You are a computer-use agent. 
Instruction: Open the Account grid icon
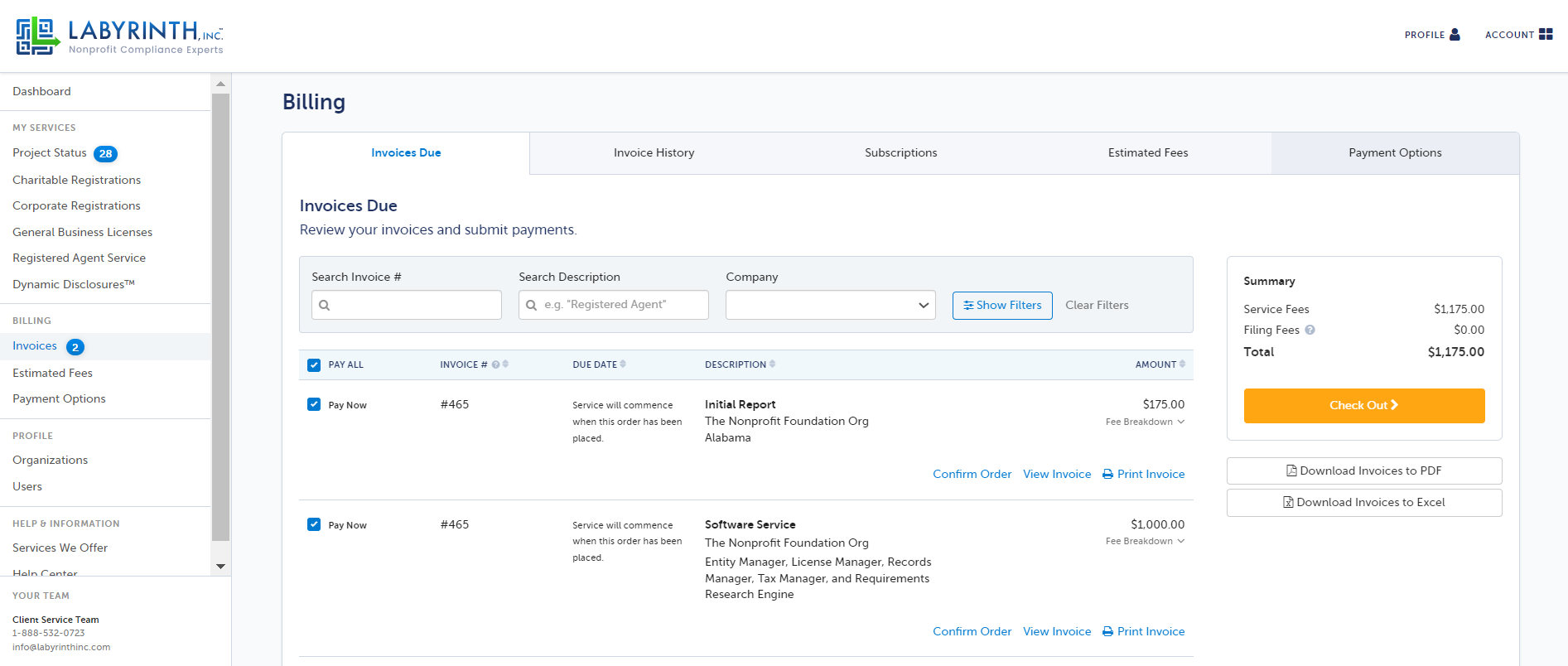(1546, 35)
